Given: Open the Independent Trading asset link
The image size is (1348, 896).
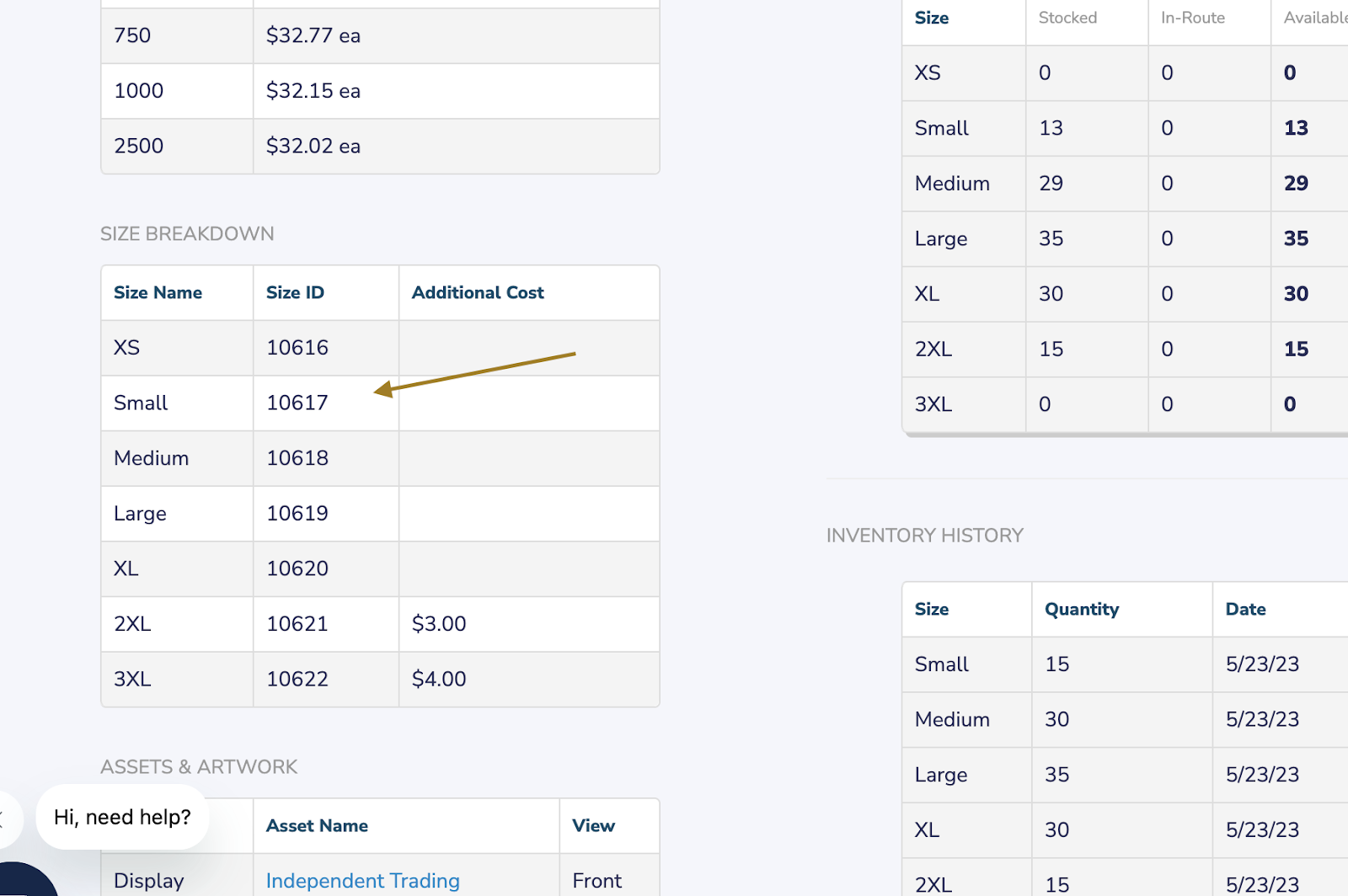Looking at the screenshot, I should point(362,880).
